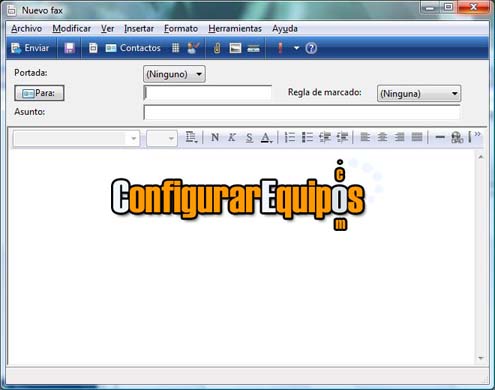The height and width of the screenshot is (390, 495).
Task: Open the Insertar menu
Action: [139, 29]
